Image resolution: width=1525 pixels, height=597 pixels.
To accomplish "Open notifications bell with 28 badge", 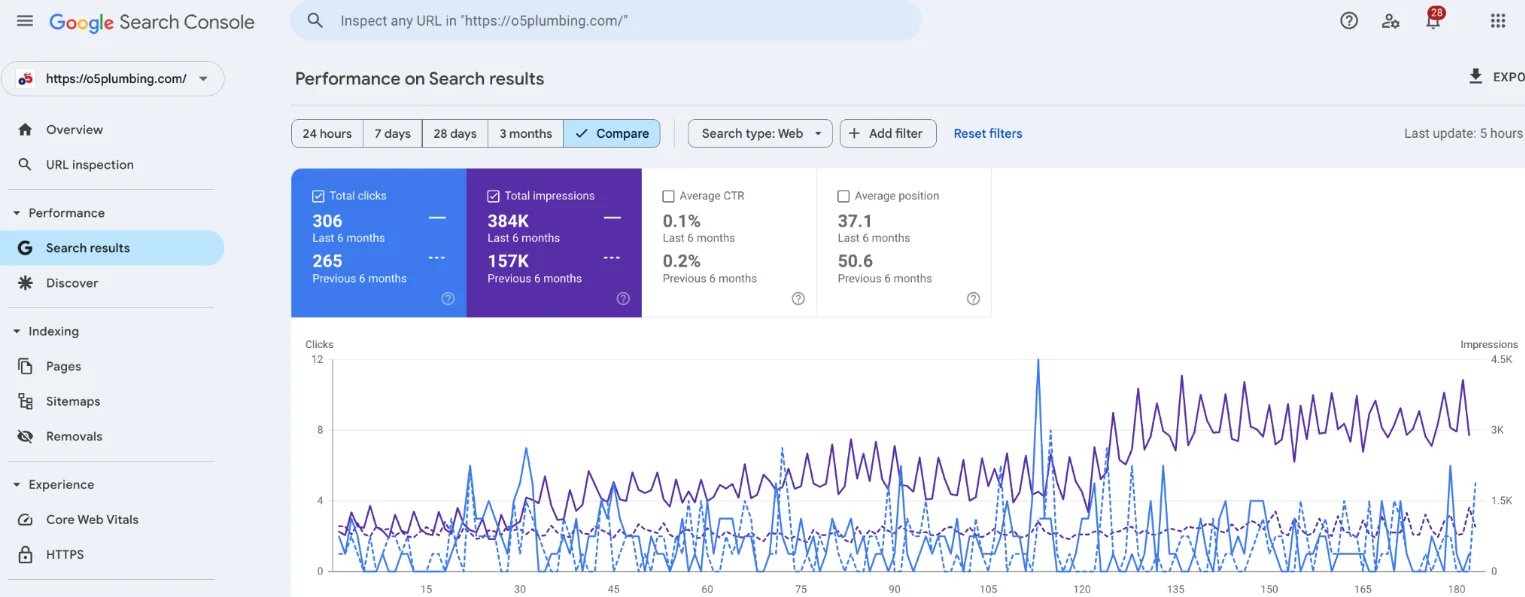I will (1434, 19).
